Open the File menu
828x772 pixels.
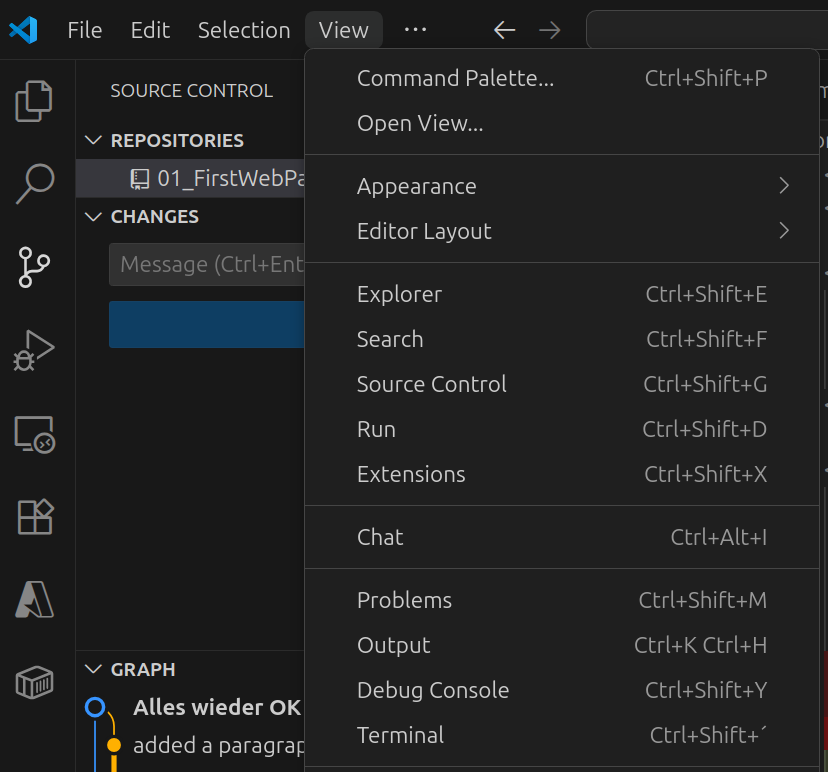[x=85, y=30]
